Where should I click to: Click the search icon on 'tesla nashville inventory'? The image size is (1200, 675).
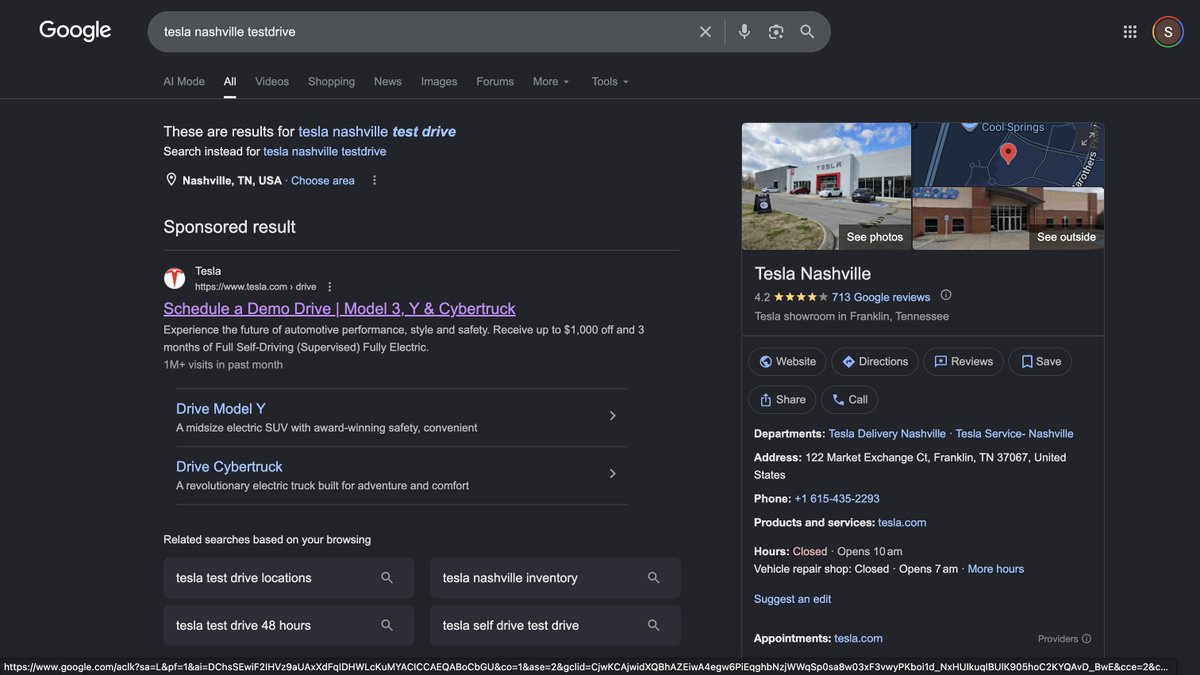[654, 578]
